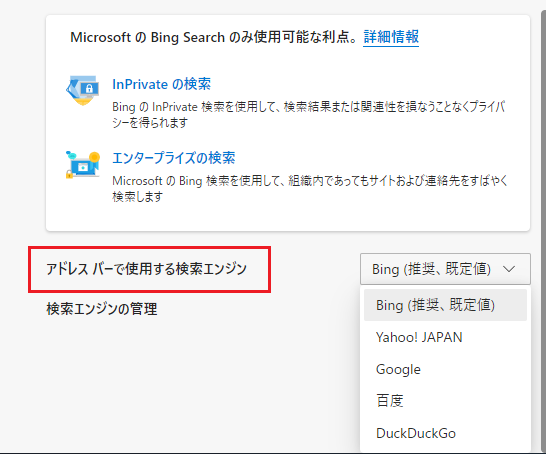Open 検索エンジンの管理 settings
Viewport: 546px width, 454px height.
click(102, 309)
